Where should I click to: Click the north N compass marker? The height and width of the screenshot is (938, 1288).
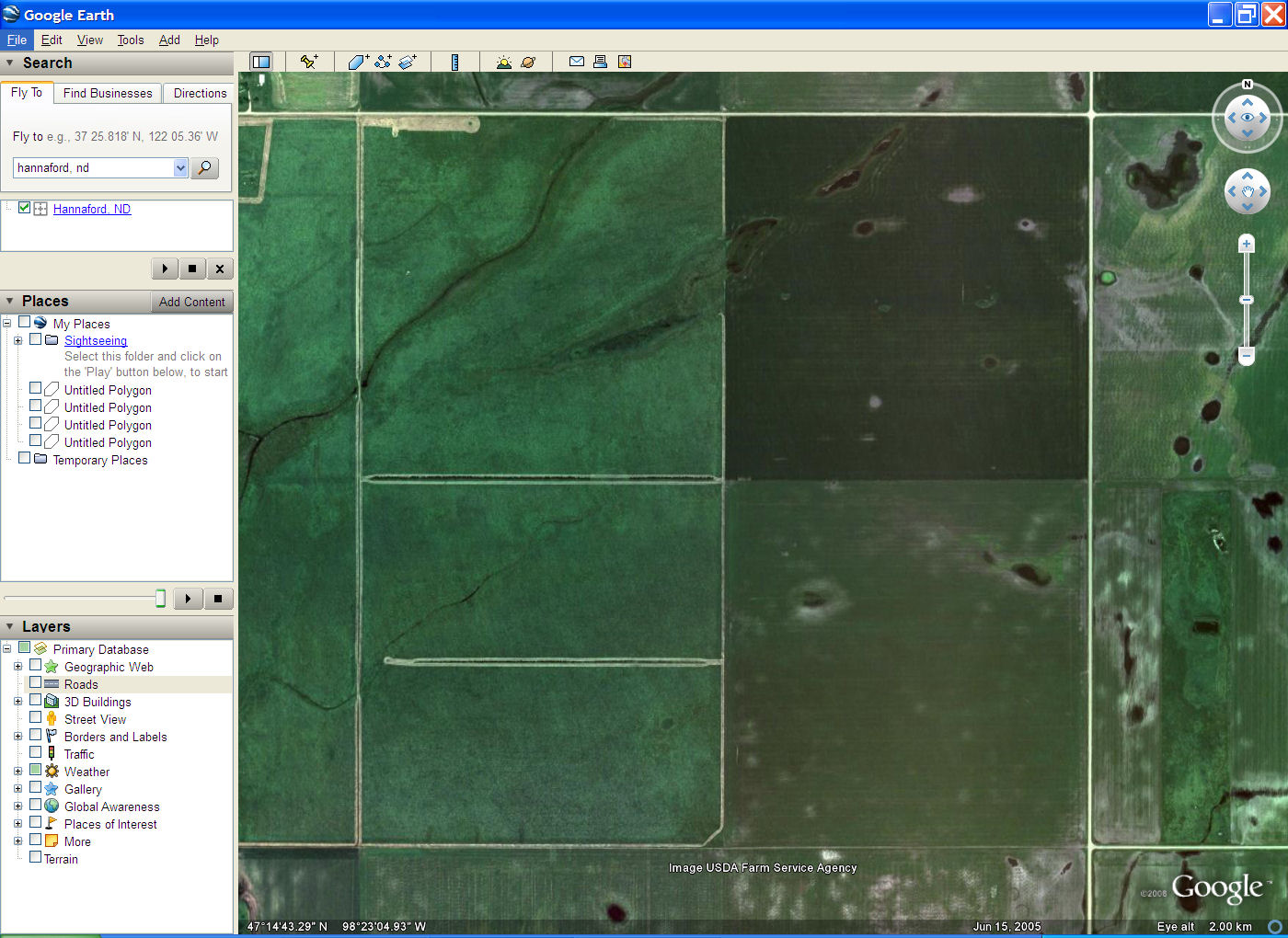[1248, 85]
